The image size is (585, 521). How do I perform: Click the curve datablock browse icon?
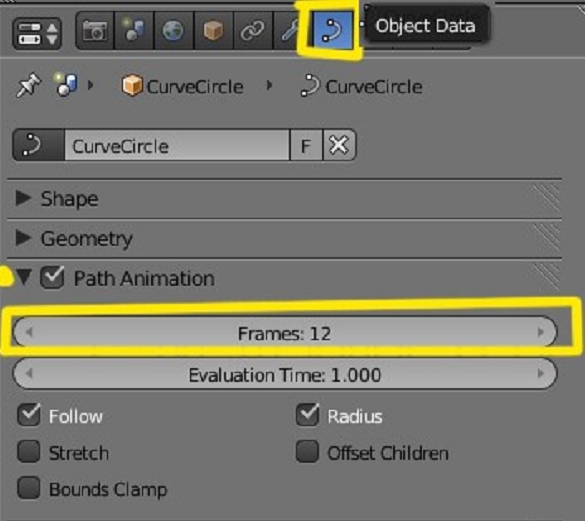39,145
